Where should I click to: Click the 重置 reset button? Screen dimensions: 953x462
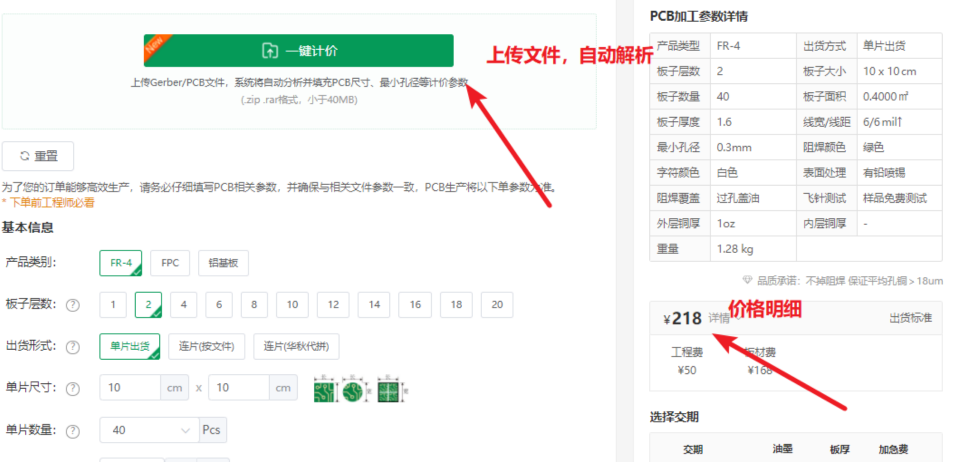click(38, 157)
